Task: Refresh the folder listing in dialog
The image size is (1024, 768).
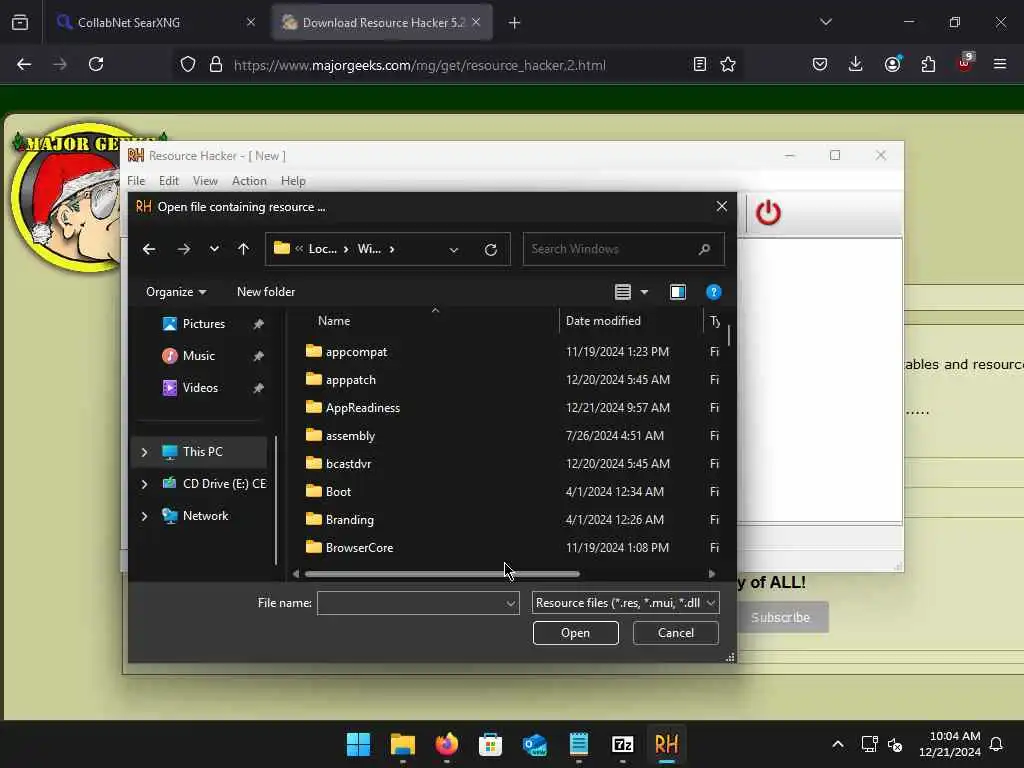Action: pyautogui.click(x=490, y=249)
